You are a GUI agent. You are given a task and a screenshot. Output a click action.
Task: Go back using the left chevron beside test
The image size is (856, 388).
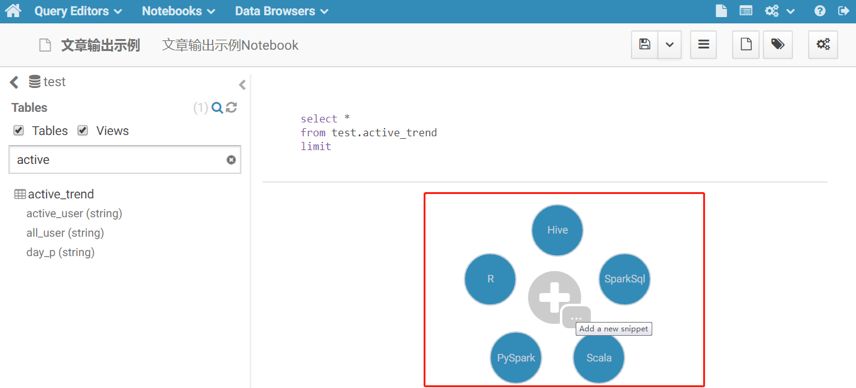click(x=14, y=82)
